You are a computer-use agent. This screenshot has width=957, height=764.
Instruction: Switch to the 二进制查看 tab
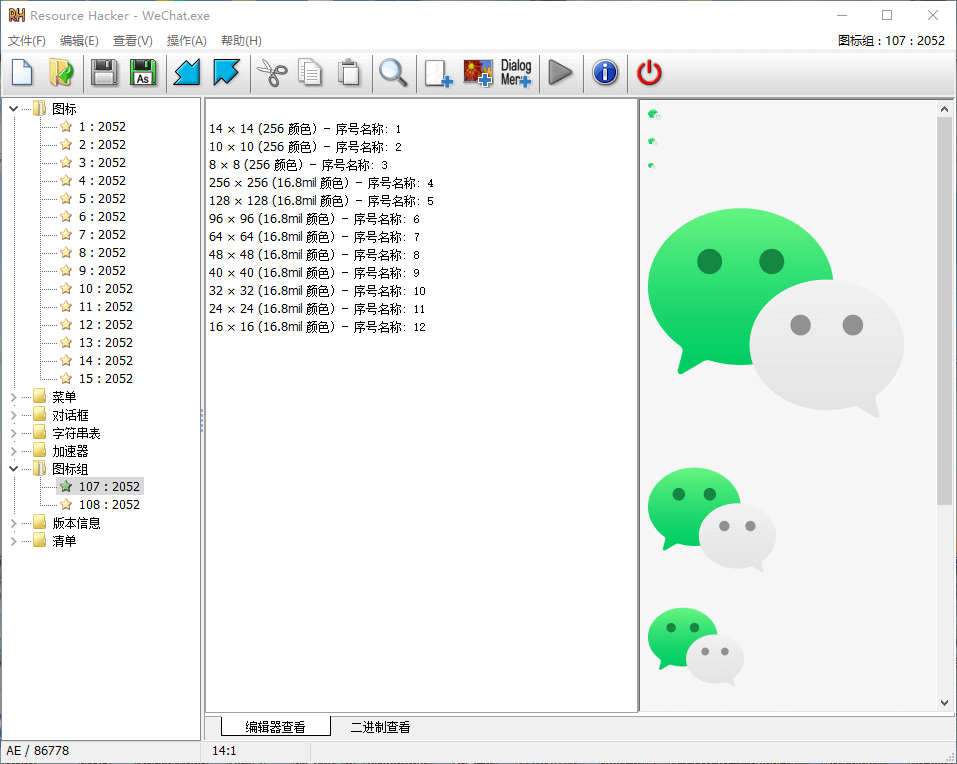[380, 727]
